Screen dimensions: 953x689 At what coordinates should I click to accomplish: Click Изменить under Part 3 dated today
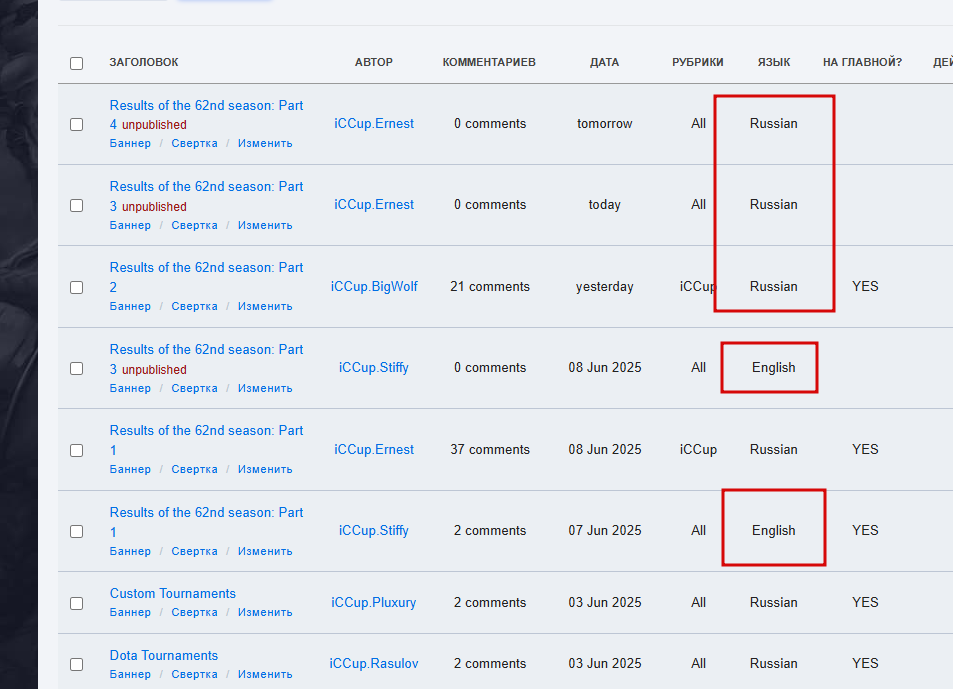(265, 225)
